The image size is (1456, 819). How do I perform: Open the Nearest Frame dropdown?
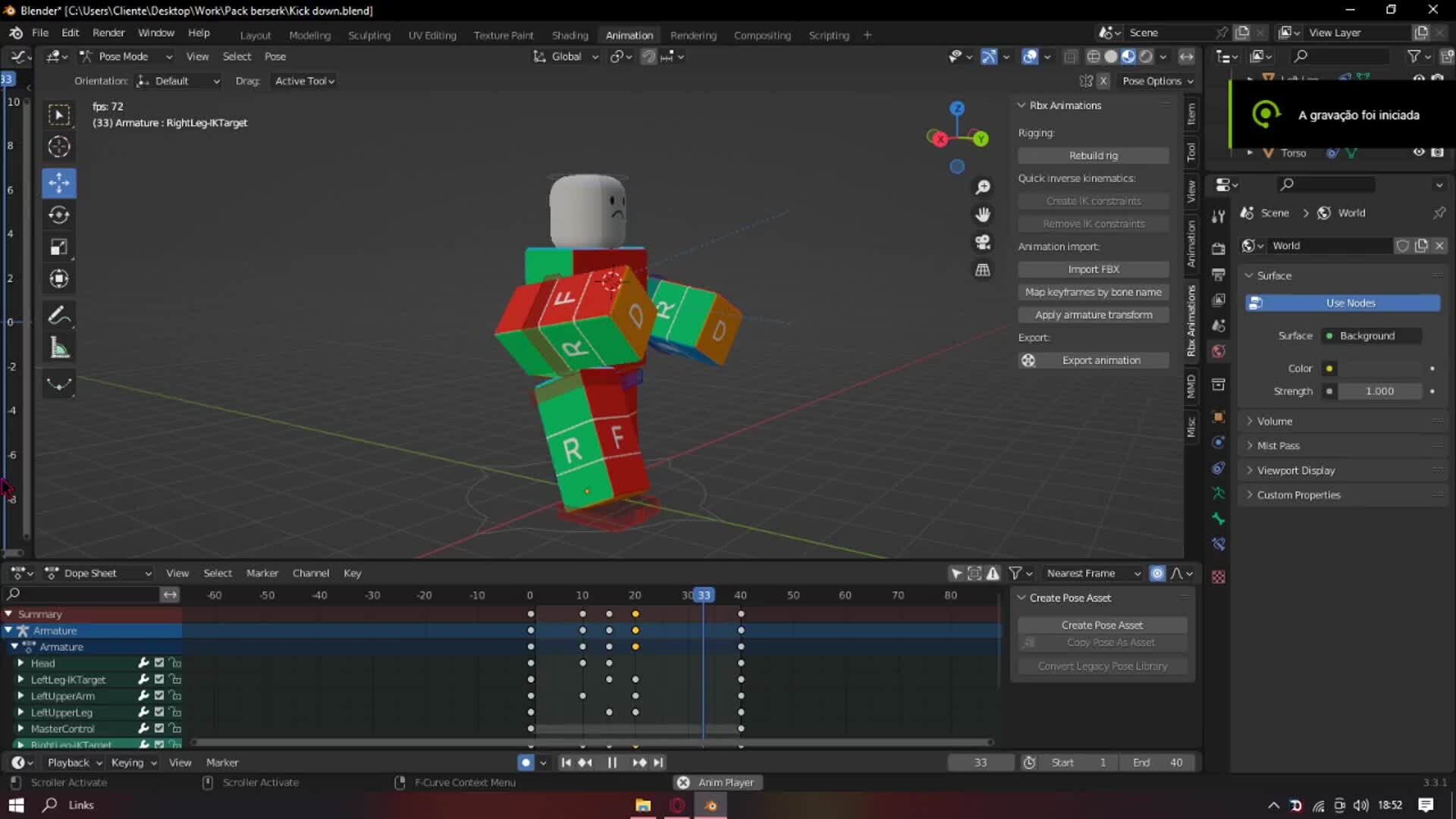click(x=1090, y=573)
